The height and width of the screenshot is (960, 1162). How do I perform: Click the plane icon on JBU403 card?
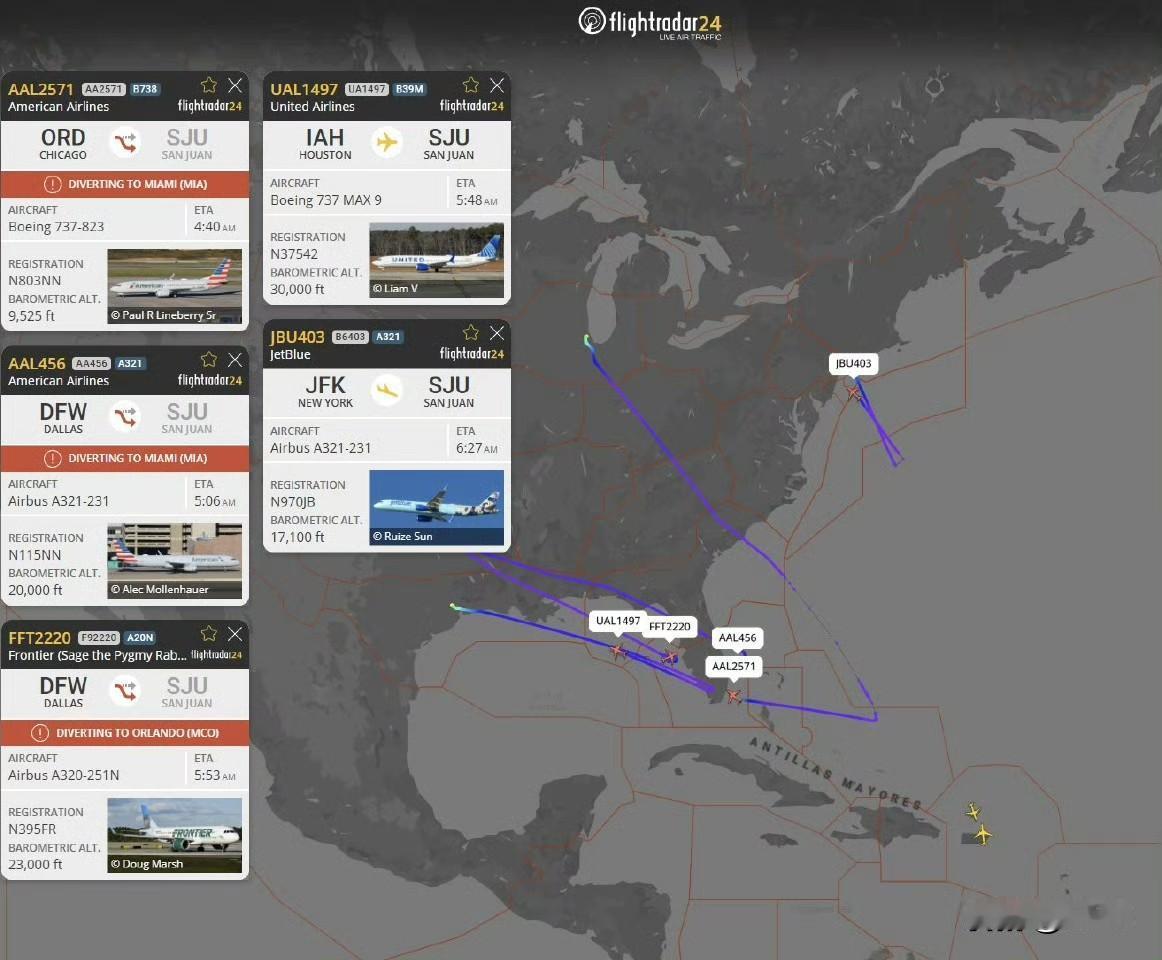pyautogui.click(x=387, y=390)
